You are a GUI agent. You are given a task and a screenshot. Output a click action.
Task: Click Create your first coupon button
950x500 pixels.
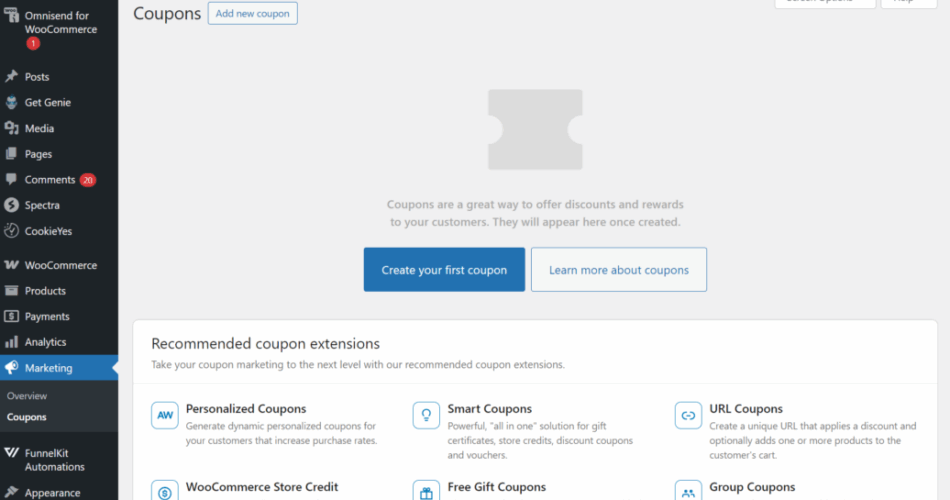444,270
